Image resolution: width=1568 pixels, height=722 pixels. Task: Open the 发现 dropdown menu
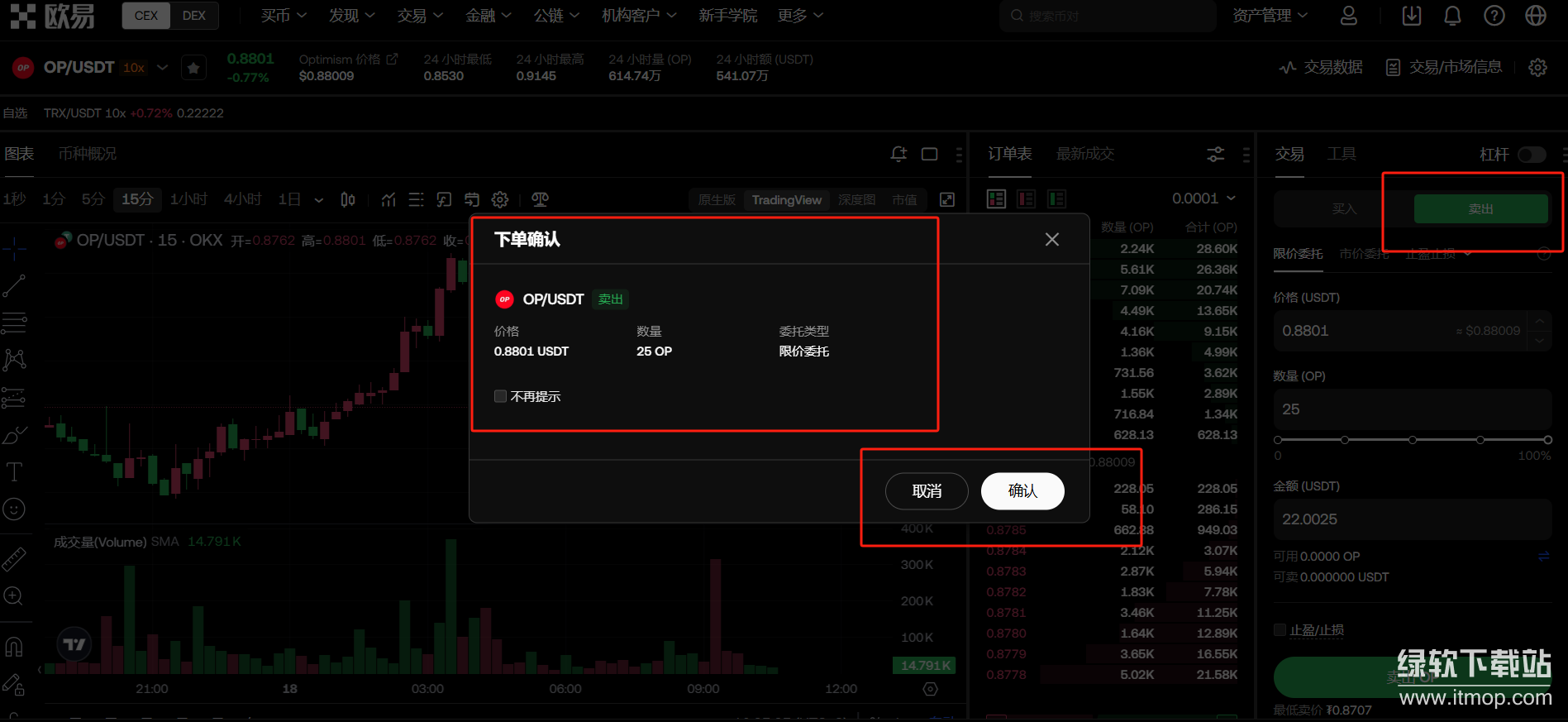pos(351,16)
